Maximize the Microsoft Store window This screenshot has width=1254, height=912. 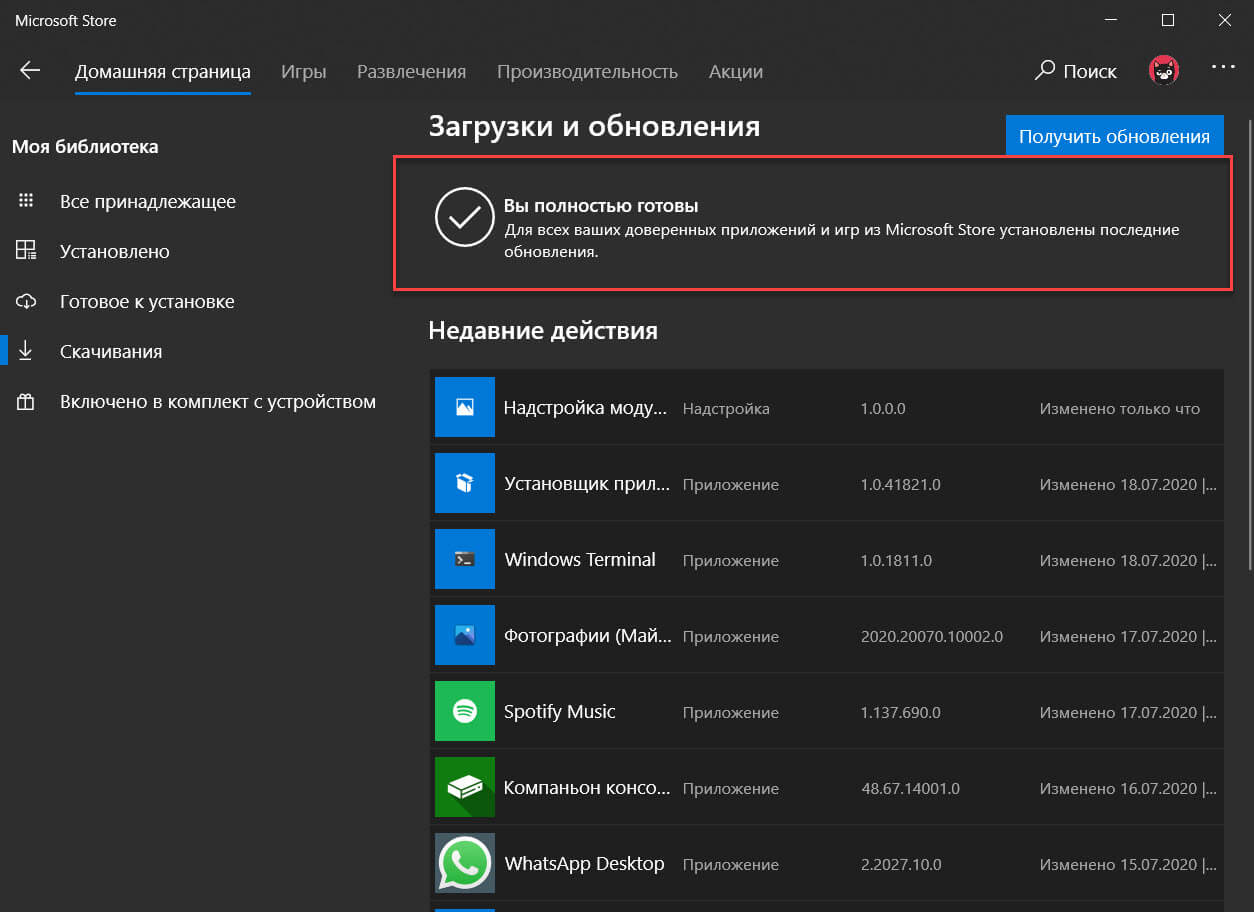point(1168,20)
